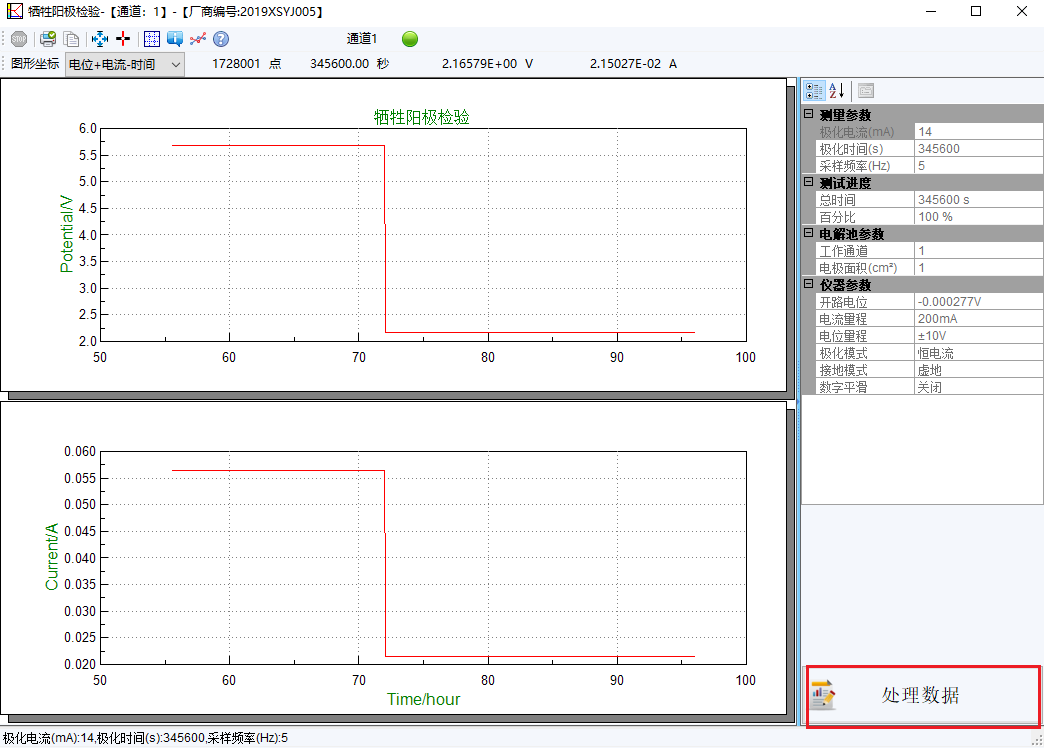Click the 处理数据 button
Image resolution: width=1044 pixels, height=748 pixels.
[923, 695]
